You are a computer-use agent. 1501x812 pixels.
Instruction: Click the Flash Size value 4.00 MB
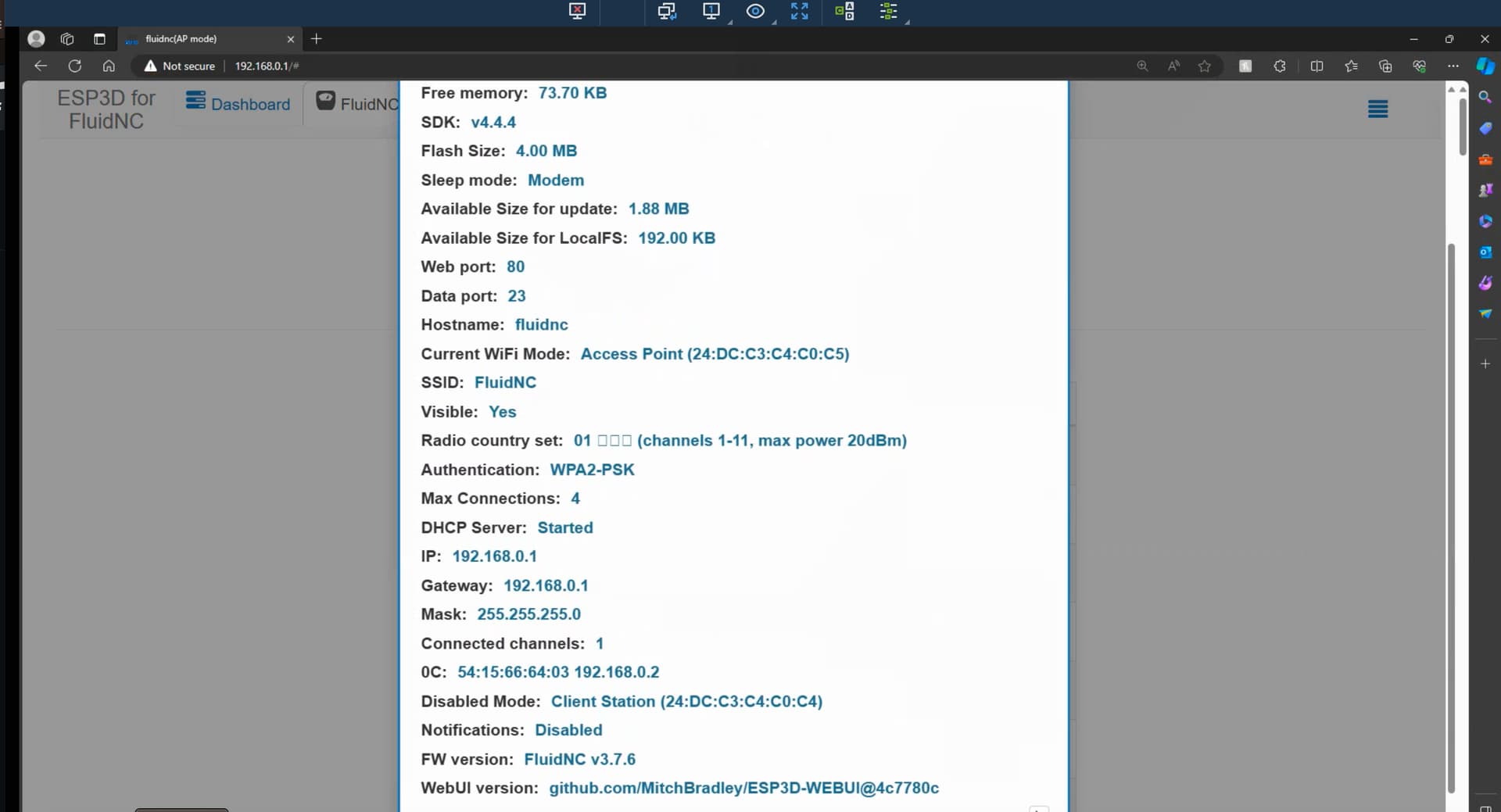546,151
